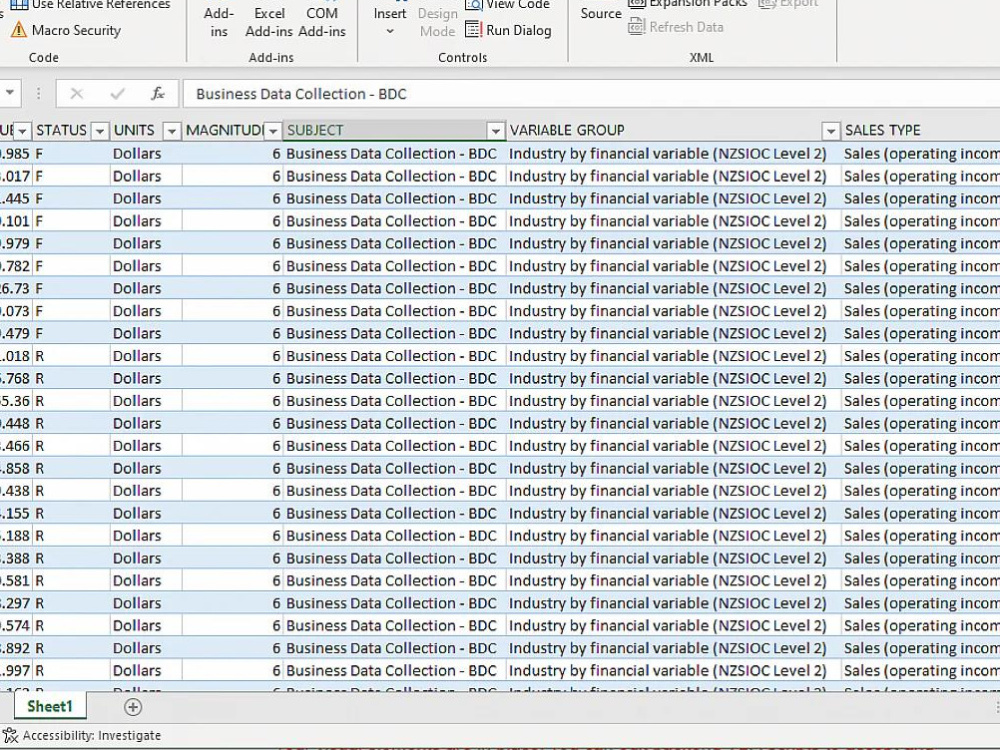This screenshot has height=750, width=1000.
Task: Add a new sheet with plus button
Action: pos(133,707)
